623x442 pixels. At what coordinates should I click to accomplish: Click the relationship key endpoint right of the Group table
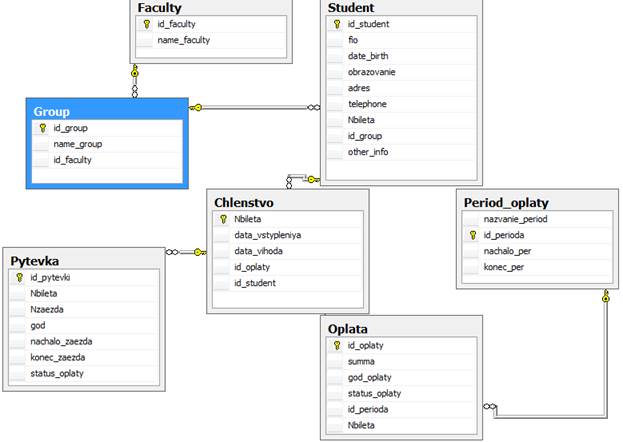[197, 107]
